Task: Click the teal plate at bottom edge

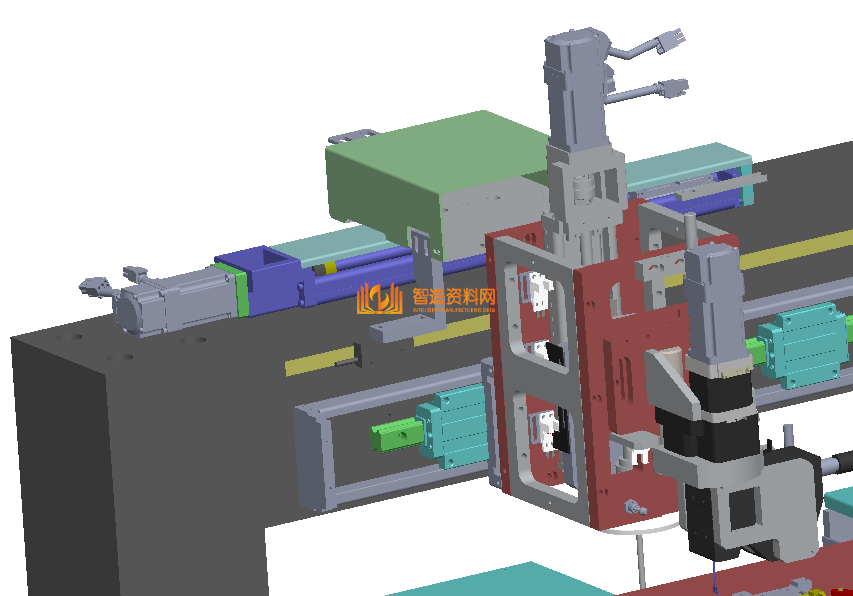Action: pyautogui.click(x=480, y=582)
